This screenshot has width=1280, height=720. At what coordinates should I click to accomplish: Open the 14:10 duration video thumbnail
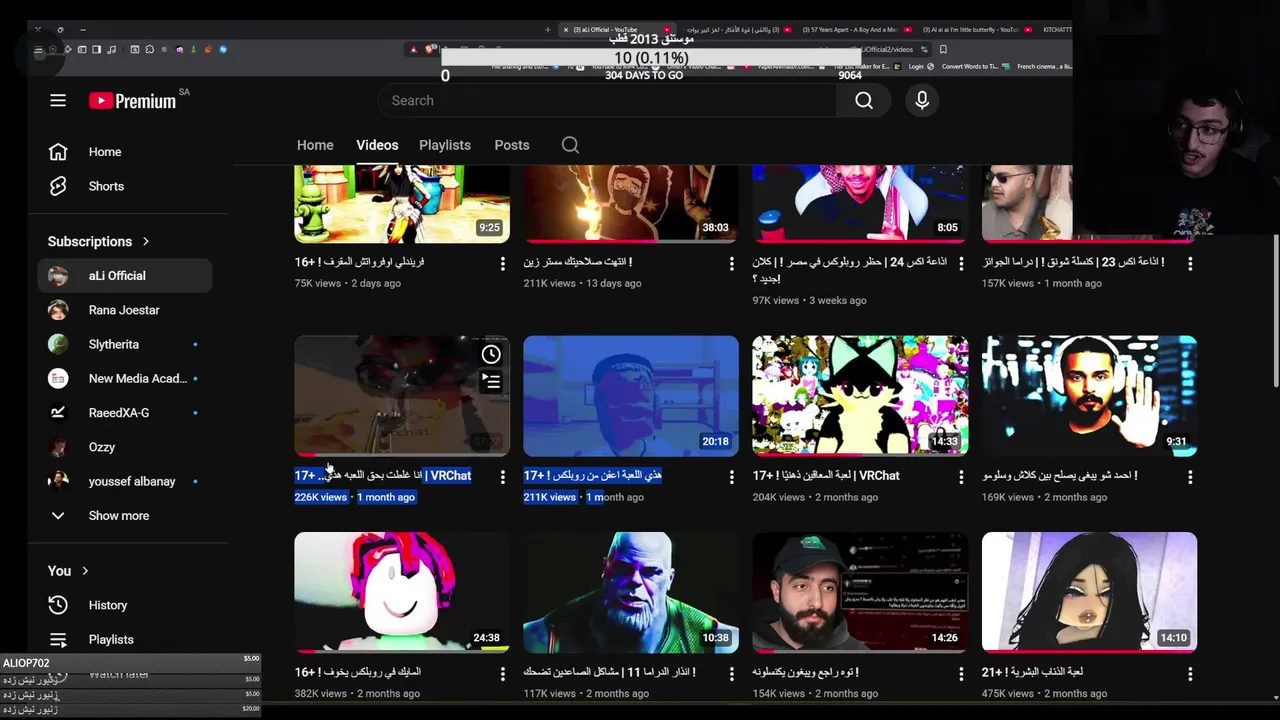click(1089, 592)
